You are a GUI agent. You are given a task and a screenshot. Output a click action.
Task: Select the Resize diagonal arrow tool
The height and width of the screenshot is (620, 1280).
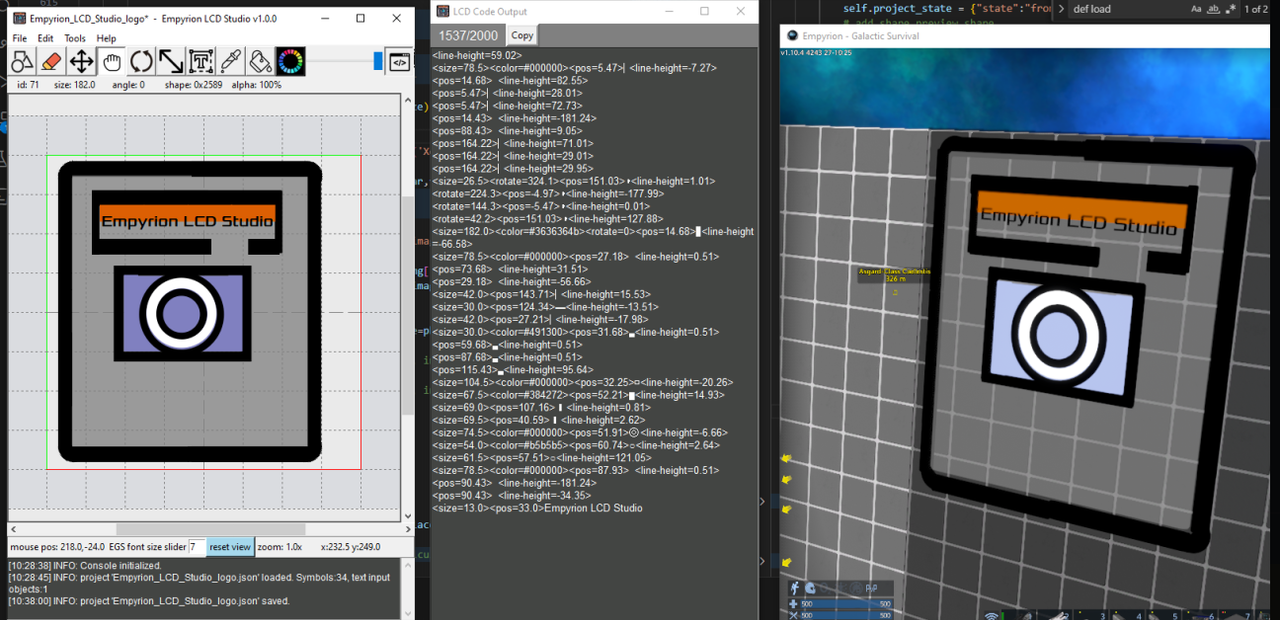click(x=171, y=62)
